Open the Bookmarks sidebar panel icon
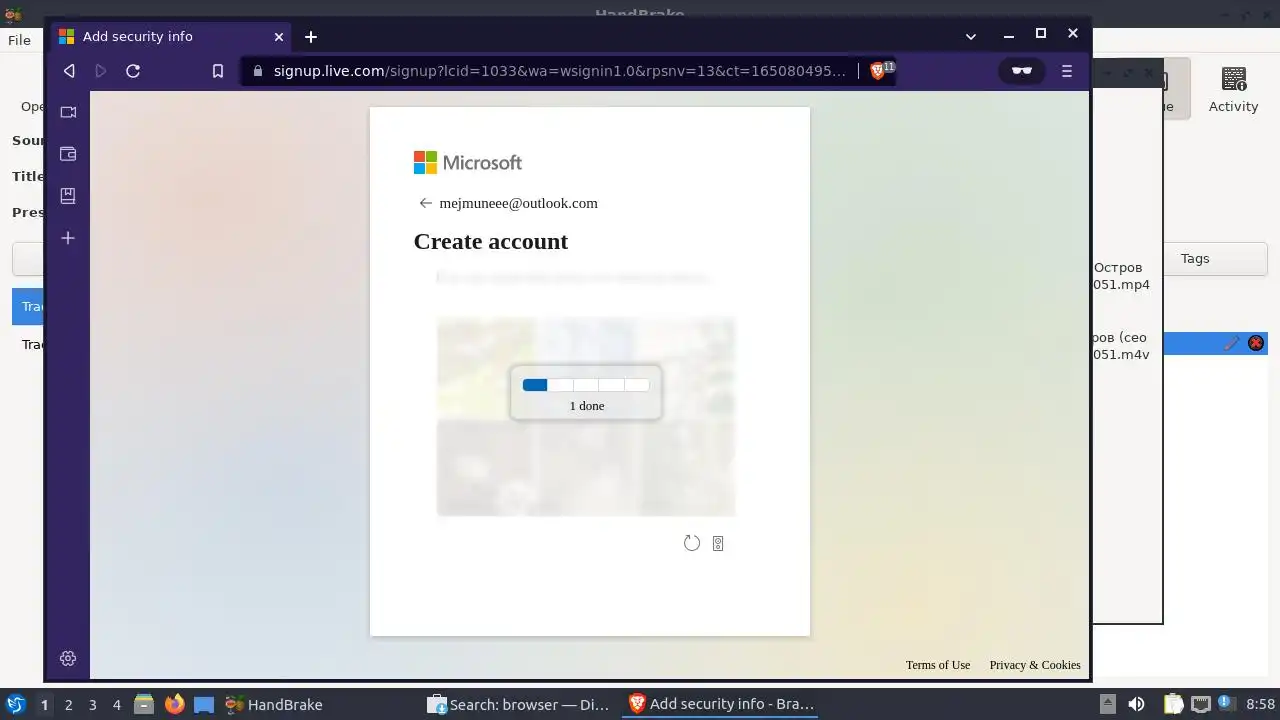Image resolution: width=1280 pixels, height=720 pixels. pos(68,196)
